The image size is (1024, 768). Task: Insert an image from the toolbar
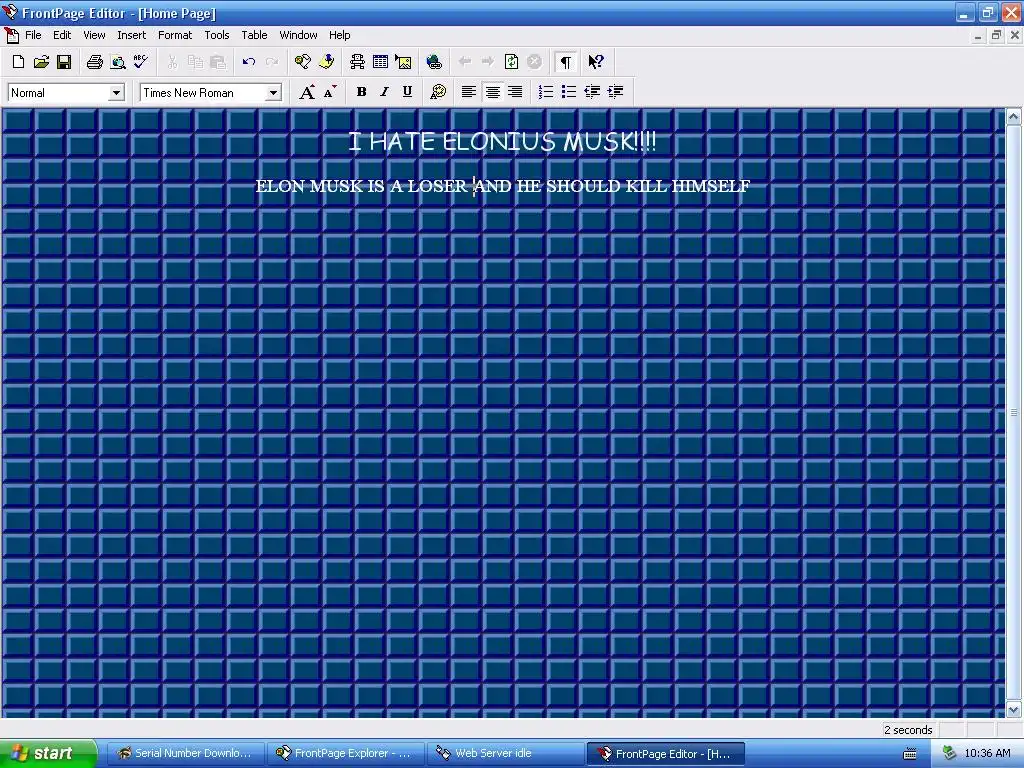coord(404,62)
